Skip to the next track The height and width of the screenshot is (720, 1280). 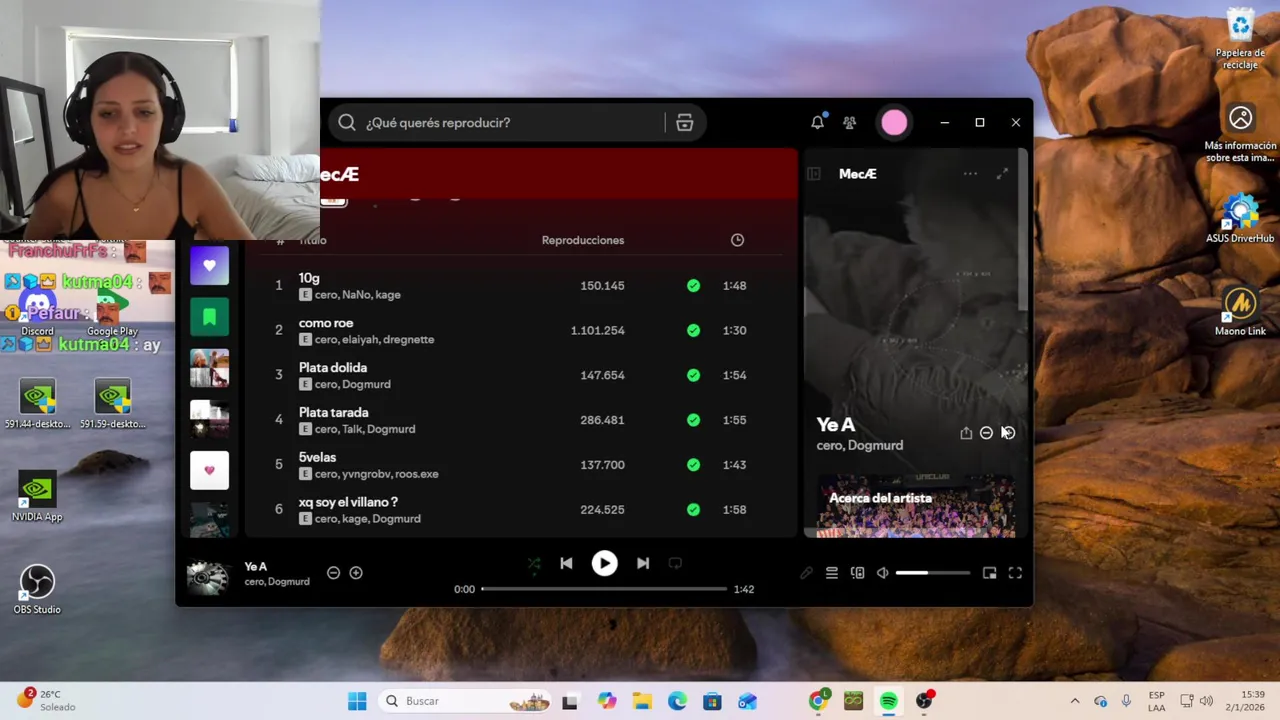click(643, 564)
